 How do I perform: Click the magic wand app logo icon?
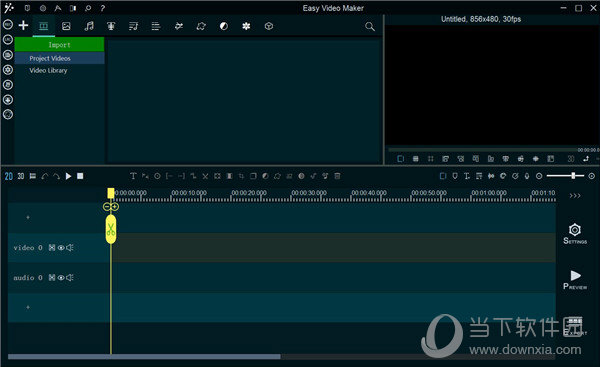coord(9,8)
